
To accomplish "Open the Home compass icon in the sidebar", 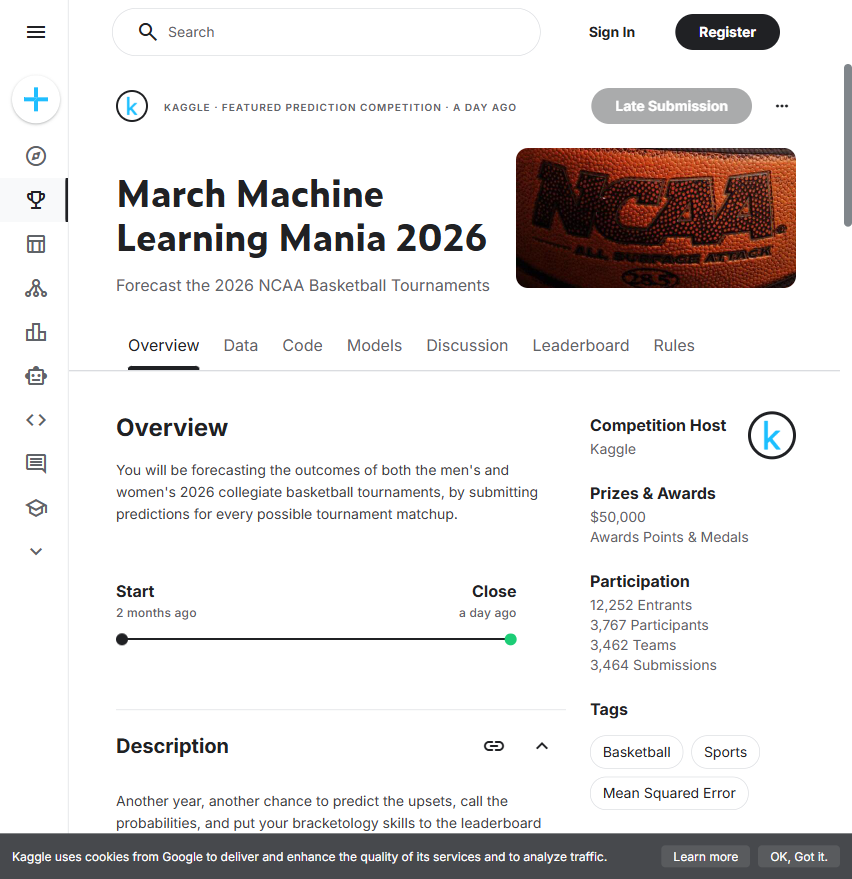I will tap(36, 156).
